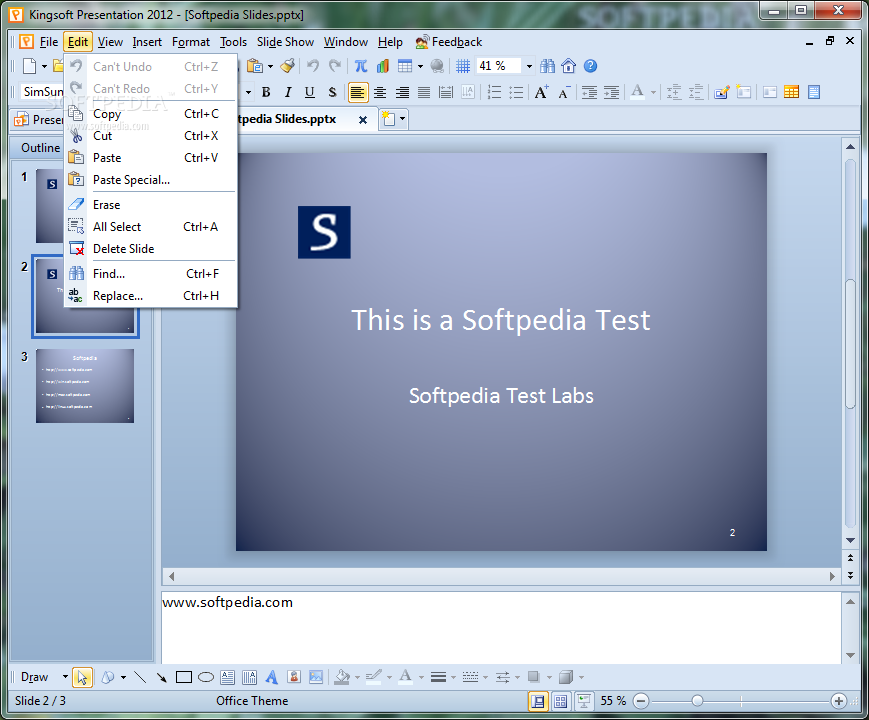Insert equation with pi icon
Image resolution: width=869 pixels, height=720 pixels.
pyautogui.click(x=361, y=66)
